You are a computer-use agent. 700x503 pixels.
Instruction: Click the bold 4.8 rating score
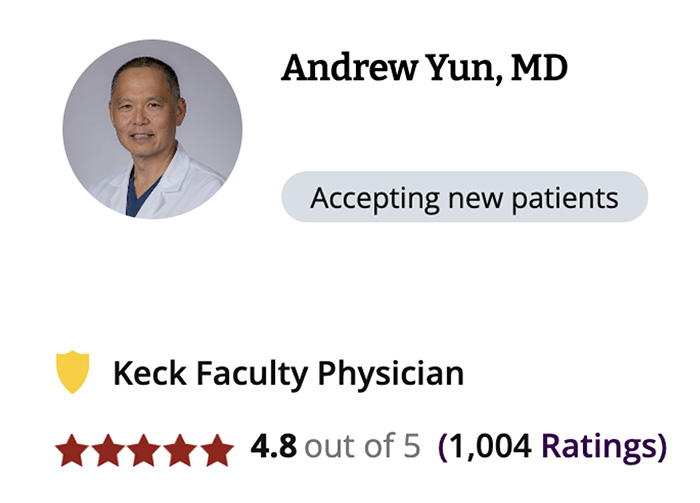271,446
